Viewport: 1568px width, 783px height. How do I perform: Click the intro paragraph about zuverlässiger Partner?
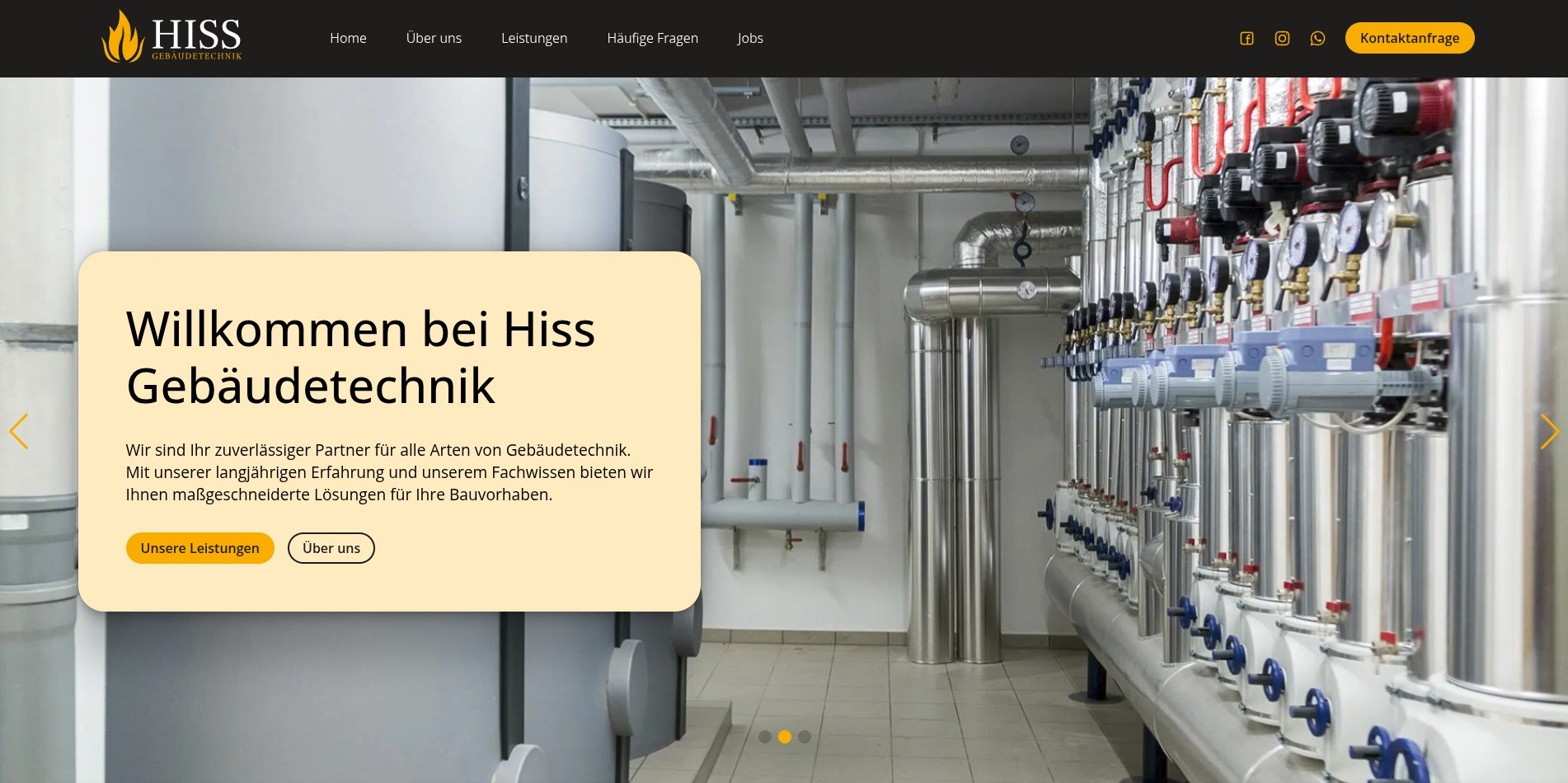[389, 472]
